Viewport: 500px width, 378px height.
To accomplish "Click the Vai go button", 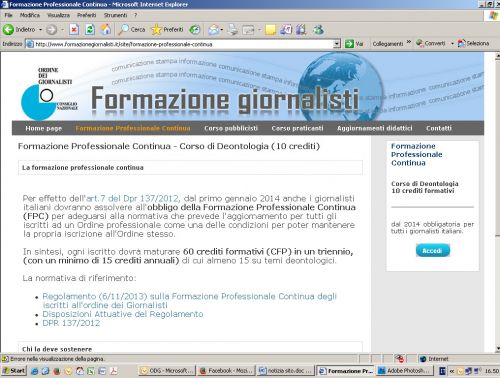I will coord(354,44).
